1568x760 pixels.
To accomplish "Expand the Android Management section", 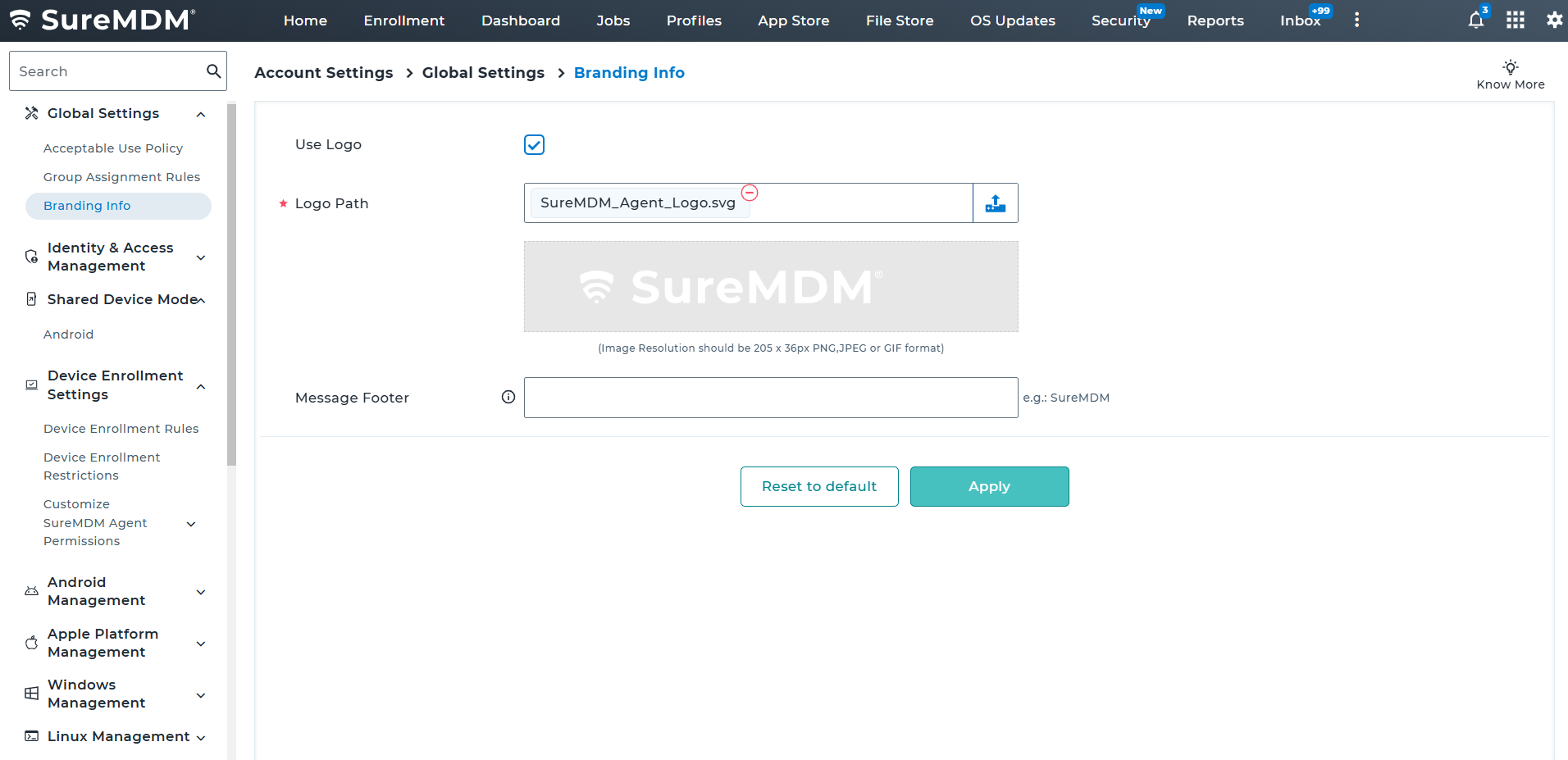I will point(201,592).
